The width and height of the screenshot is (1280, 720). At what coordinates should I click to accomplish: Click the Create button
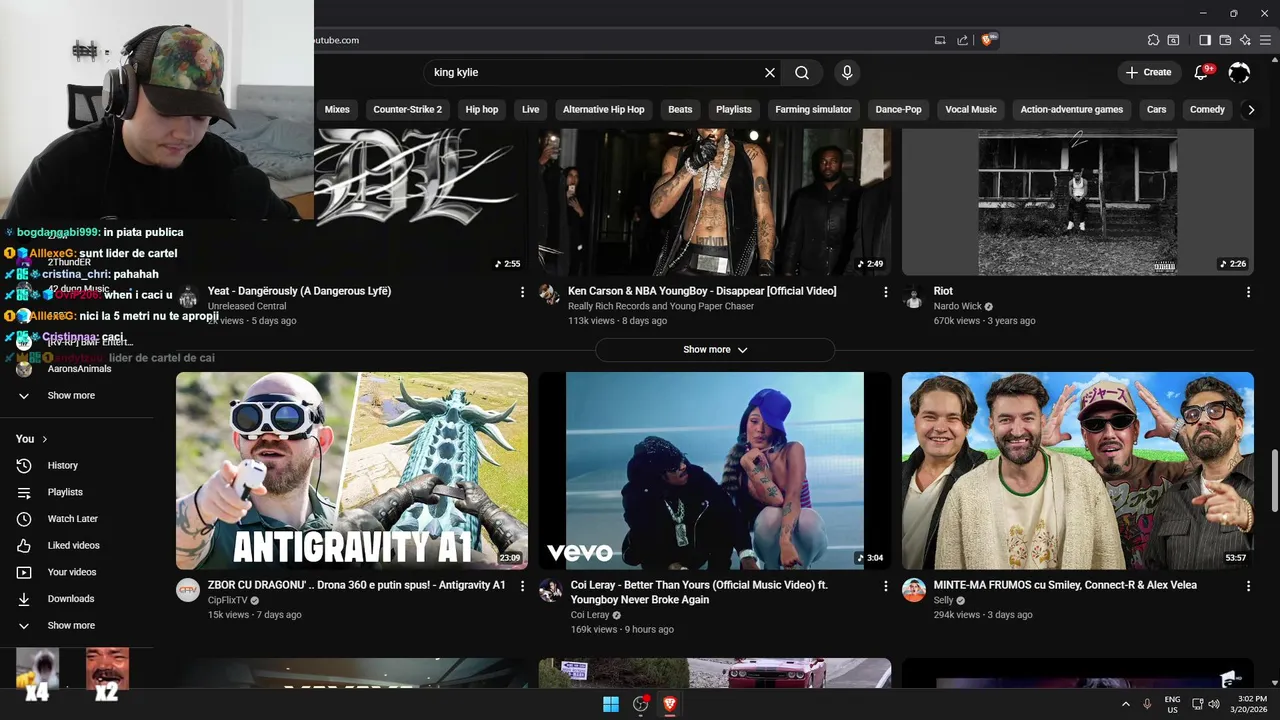(x=1149, y=72)
